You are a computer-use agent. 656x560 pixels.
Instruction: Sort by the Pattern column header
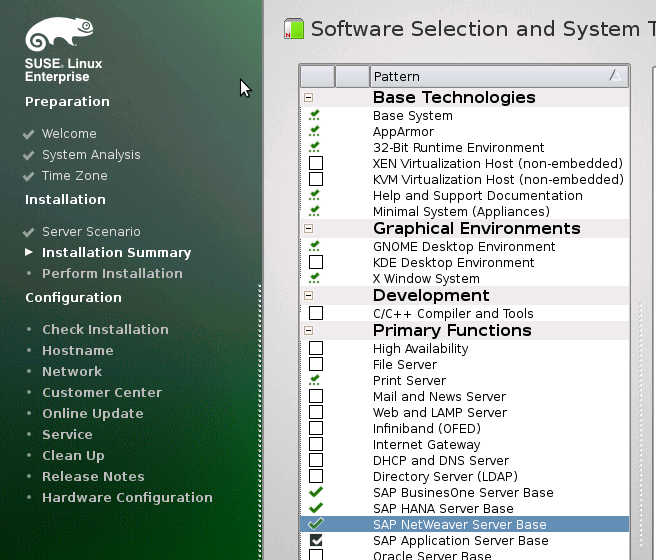click(499, 76)
